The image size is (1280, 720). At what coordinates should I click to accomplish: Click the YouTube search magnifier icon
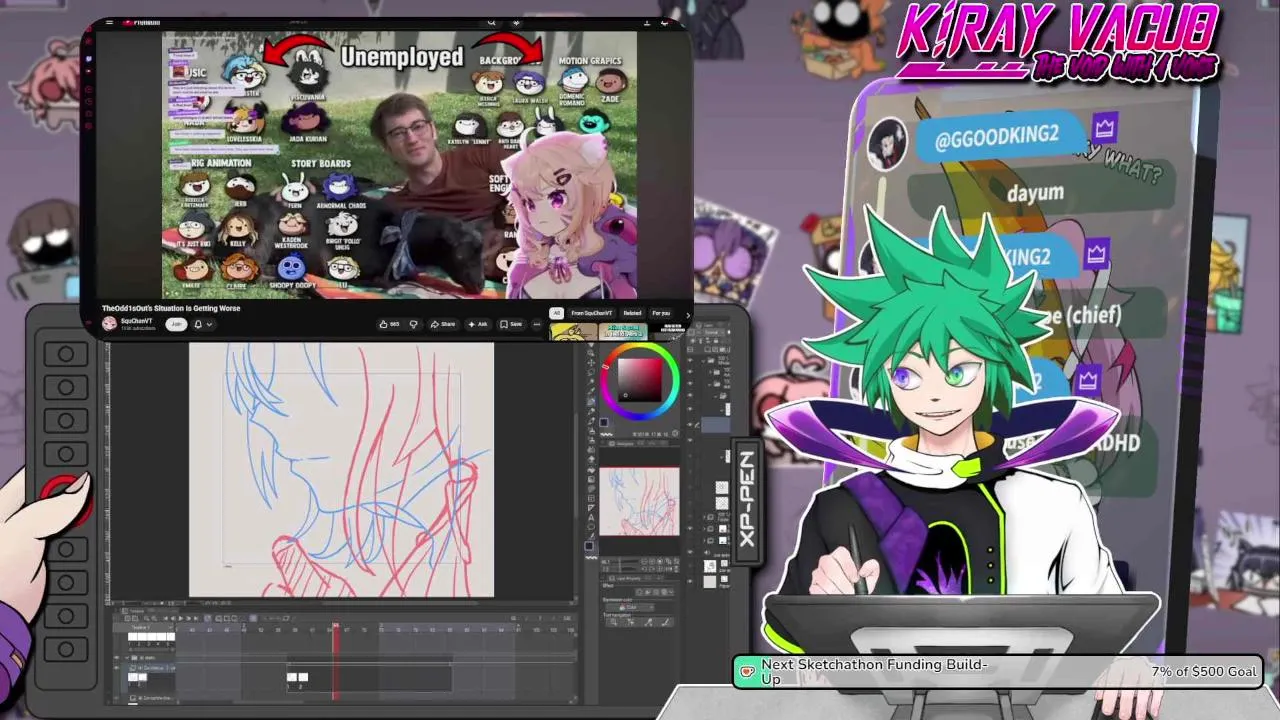(x=492, y=22)
